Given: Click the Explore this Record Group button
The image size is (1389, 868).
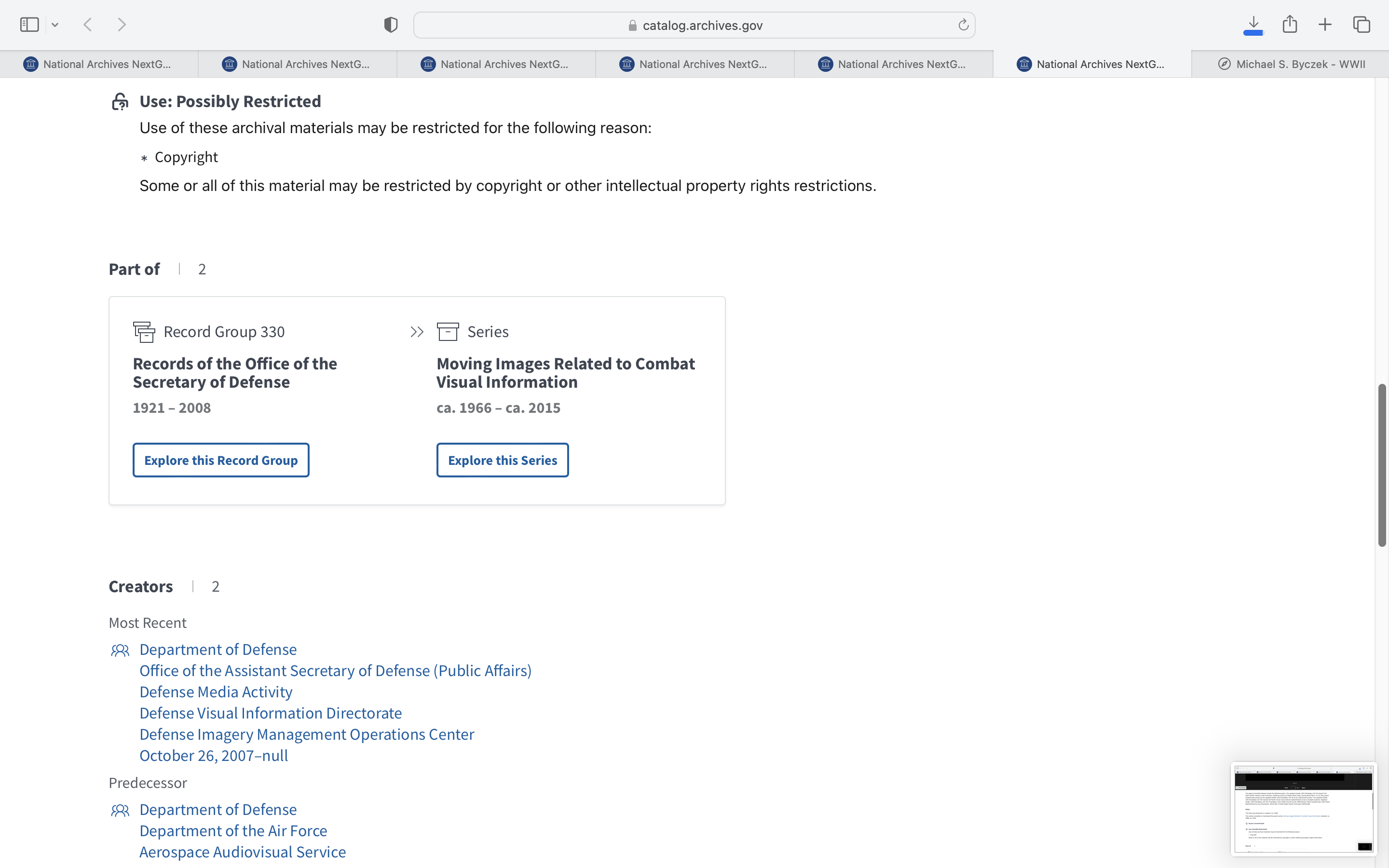Looking at the screenshot, I should pos(221,460).
